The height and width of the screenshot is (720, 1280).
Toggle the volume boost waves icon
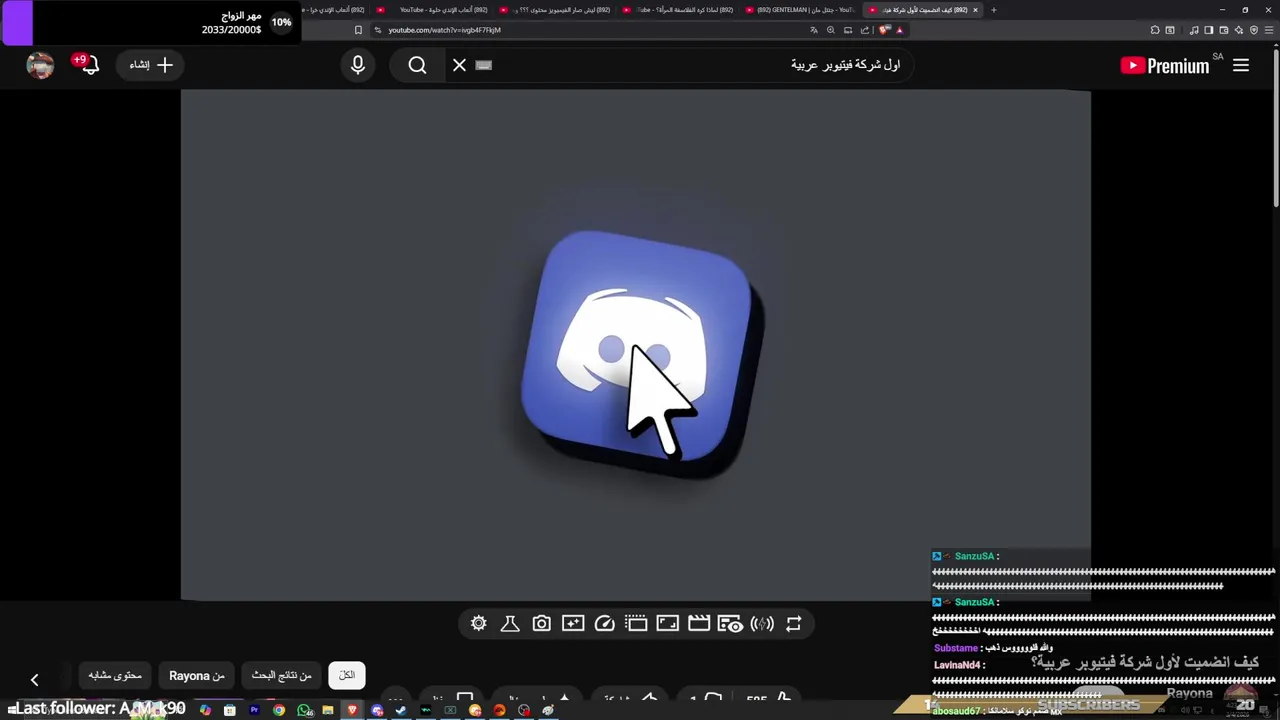762,623
